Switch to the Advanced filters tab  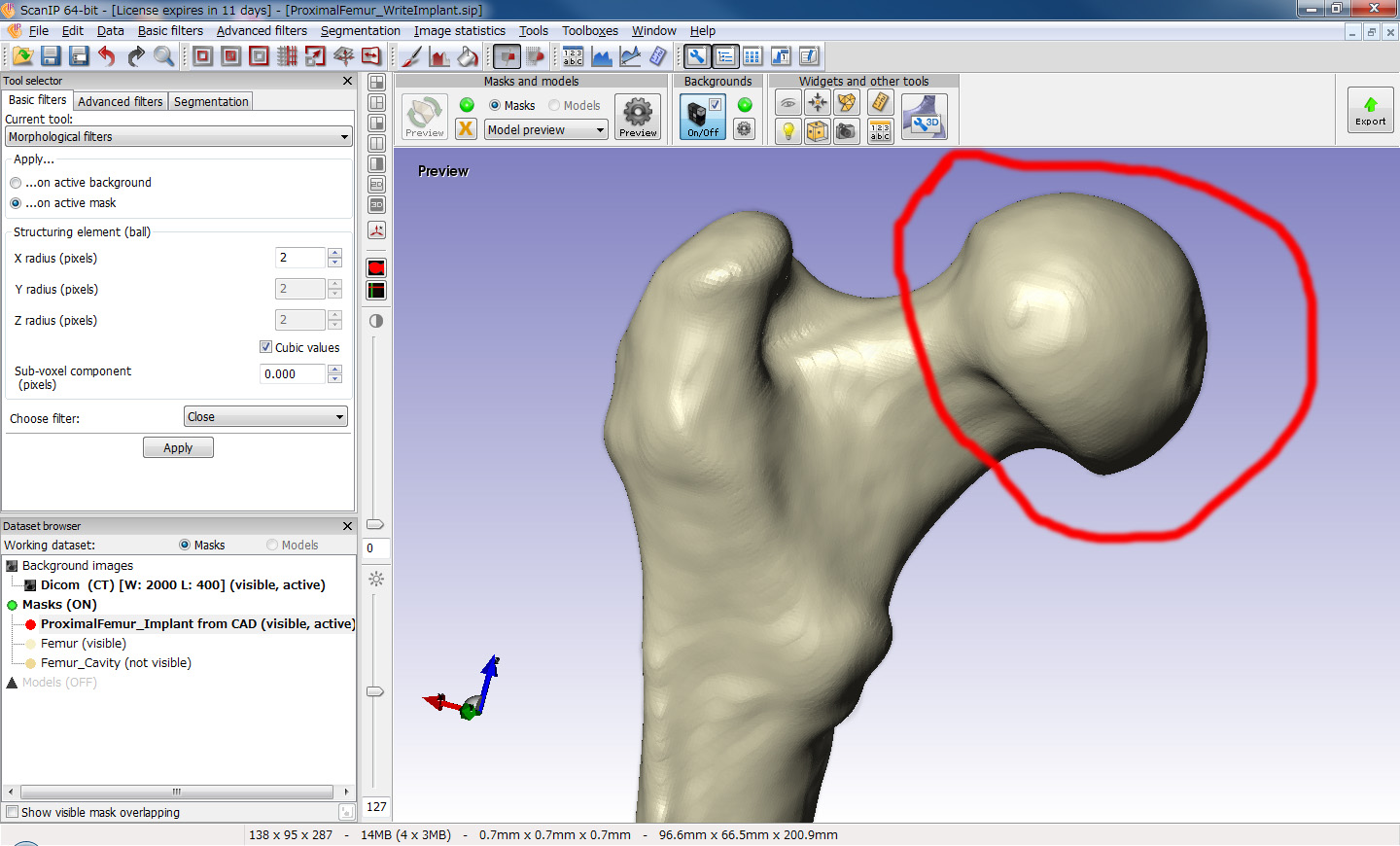click(121, 102)
